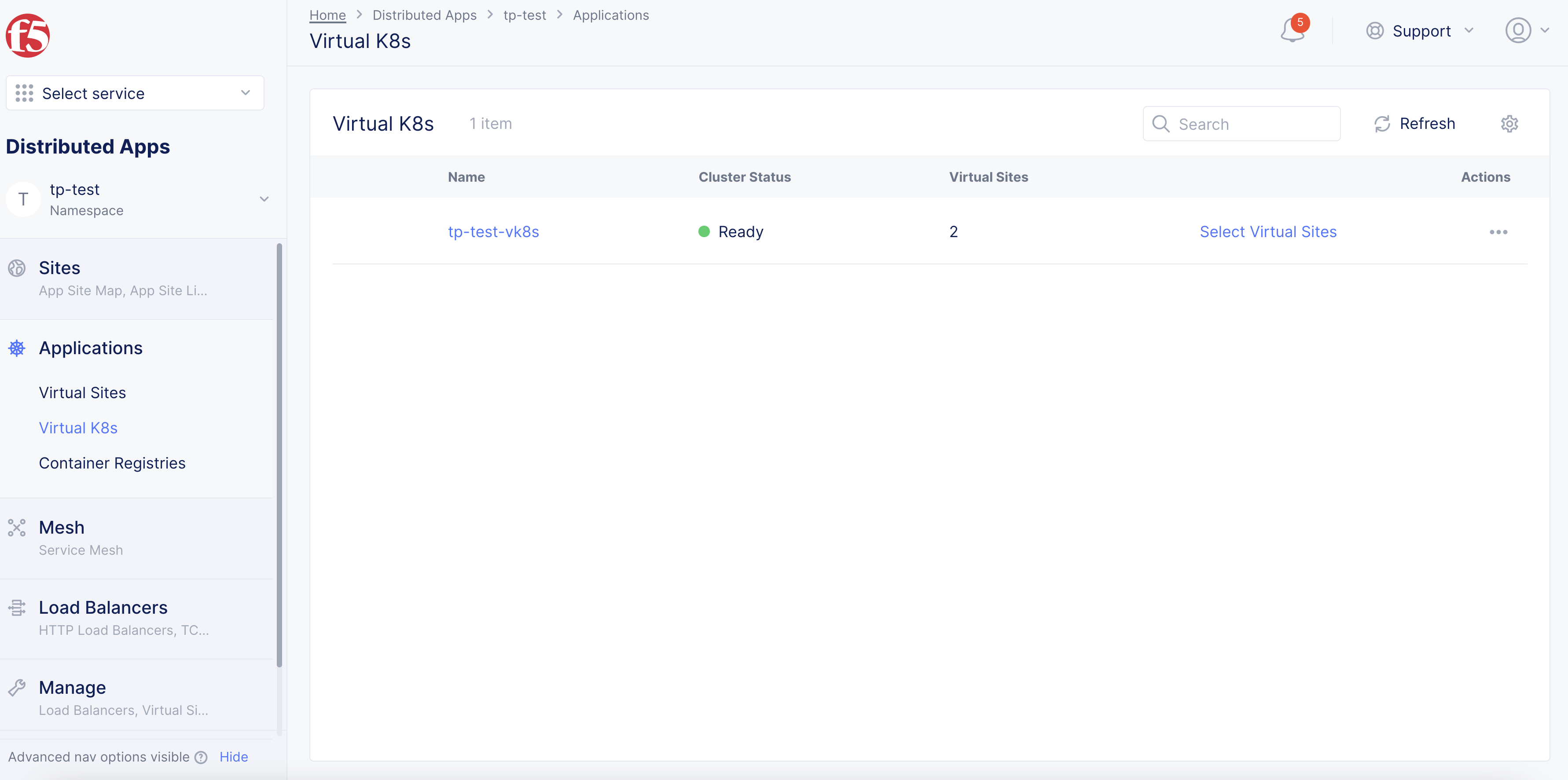Image resolution: width=1568 pixels, height=780 pixels.
Task: Click the Manage wrench icon
Action: click(16, 688)
